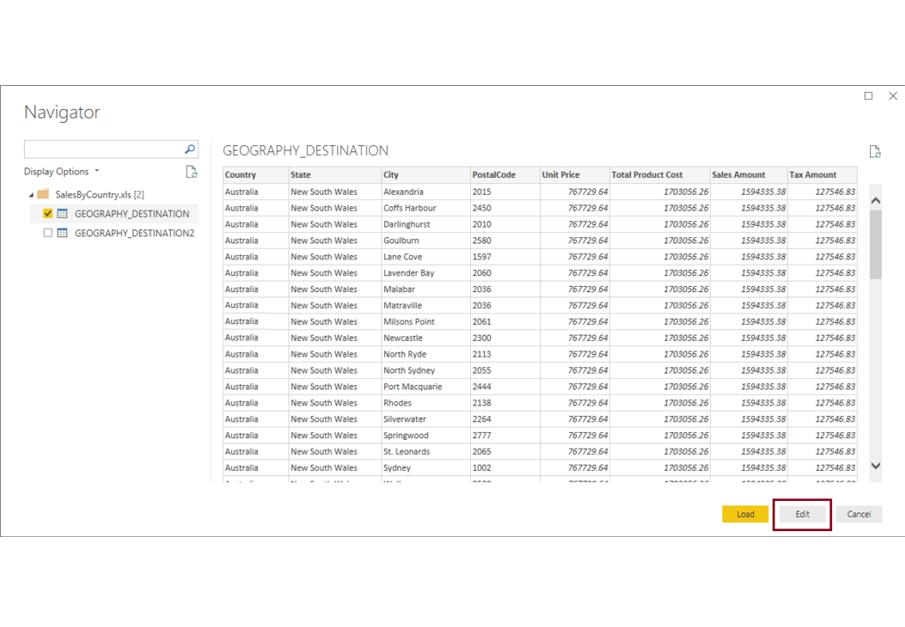Click inside the Navigator search box
Image resolution: width=905 pixels, height=627 pixels.
(x=102, y=150)
